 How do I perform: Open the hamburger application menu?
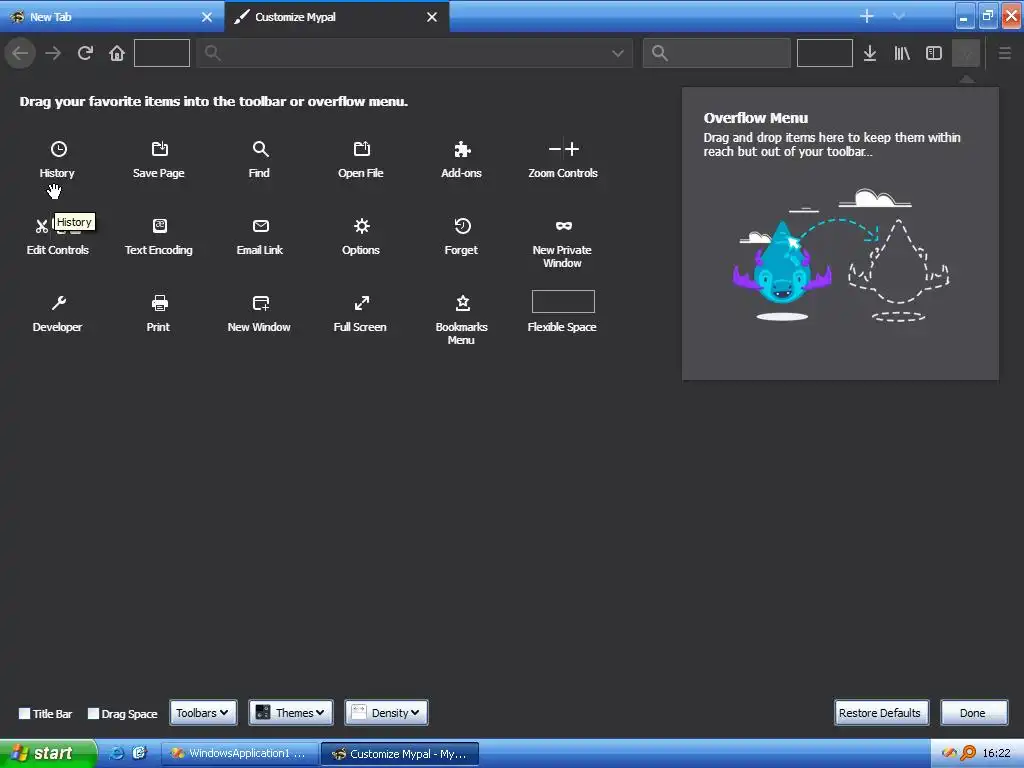pos(1004,53)
